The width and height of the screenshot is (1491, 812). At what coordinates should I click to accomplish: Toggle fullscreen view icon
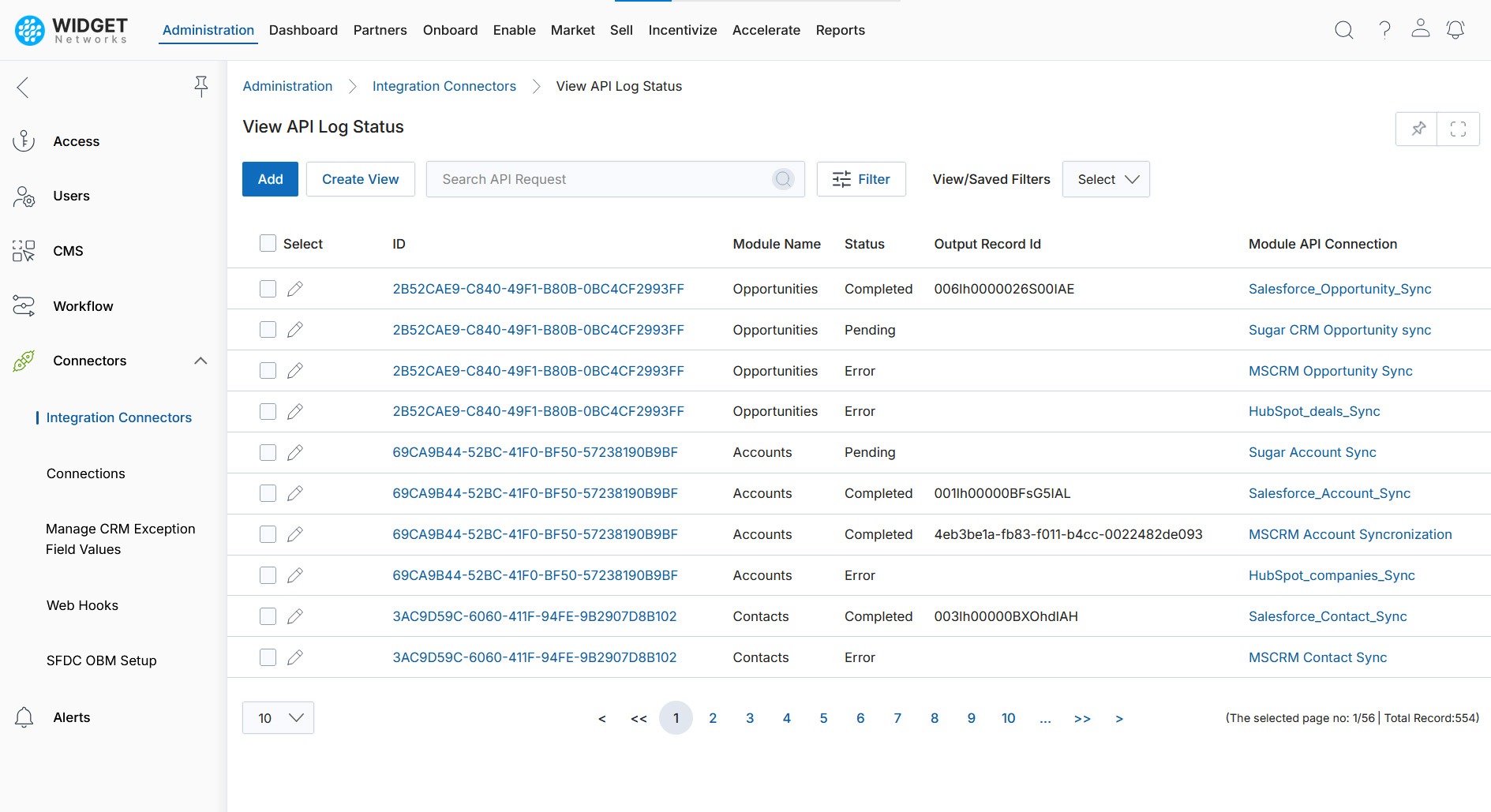click(x=1458, y=129)
